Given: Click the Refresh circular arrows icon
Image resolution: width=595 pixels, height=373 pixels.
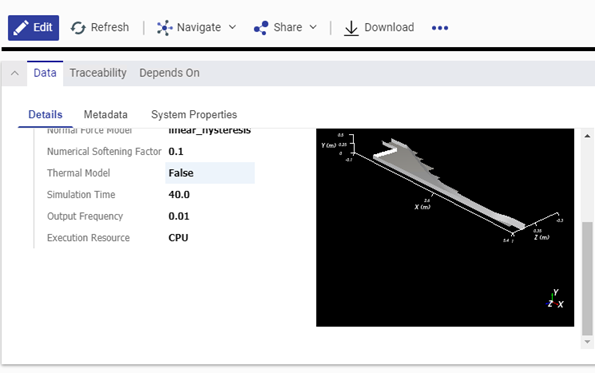Looking at the screenshot, I should pyautogui.click(x=78, y=28).
